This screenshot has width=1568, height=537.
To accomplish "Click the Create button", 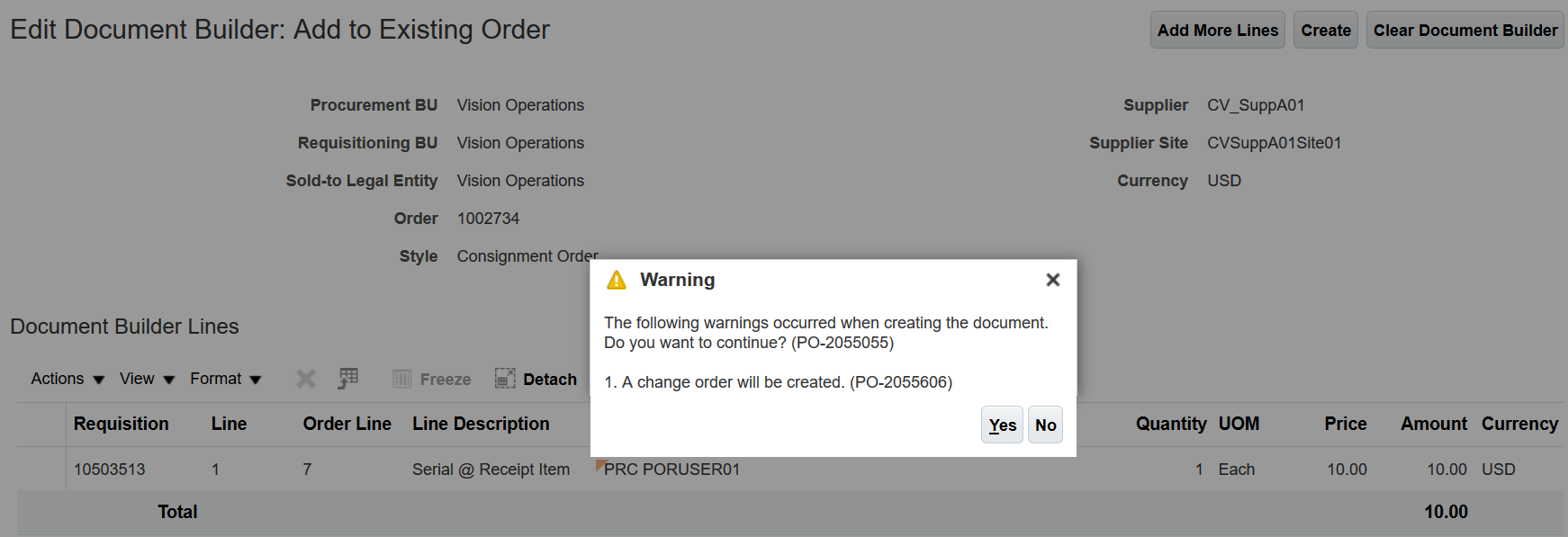I will (x=1325, y=31).
